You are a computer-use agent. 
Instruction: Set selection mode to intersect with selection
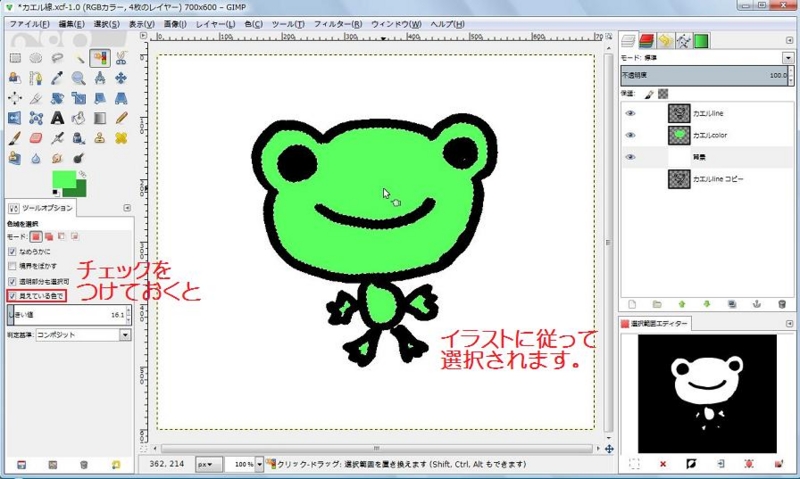click(x=75, y=237)
